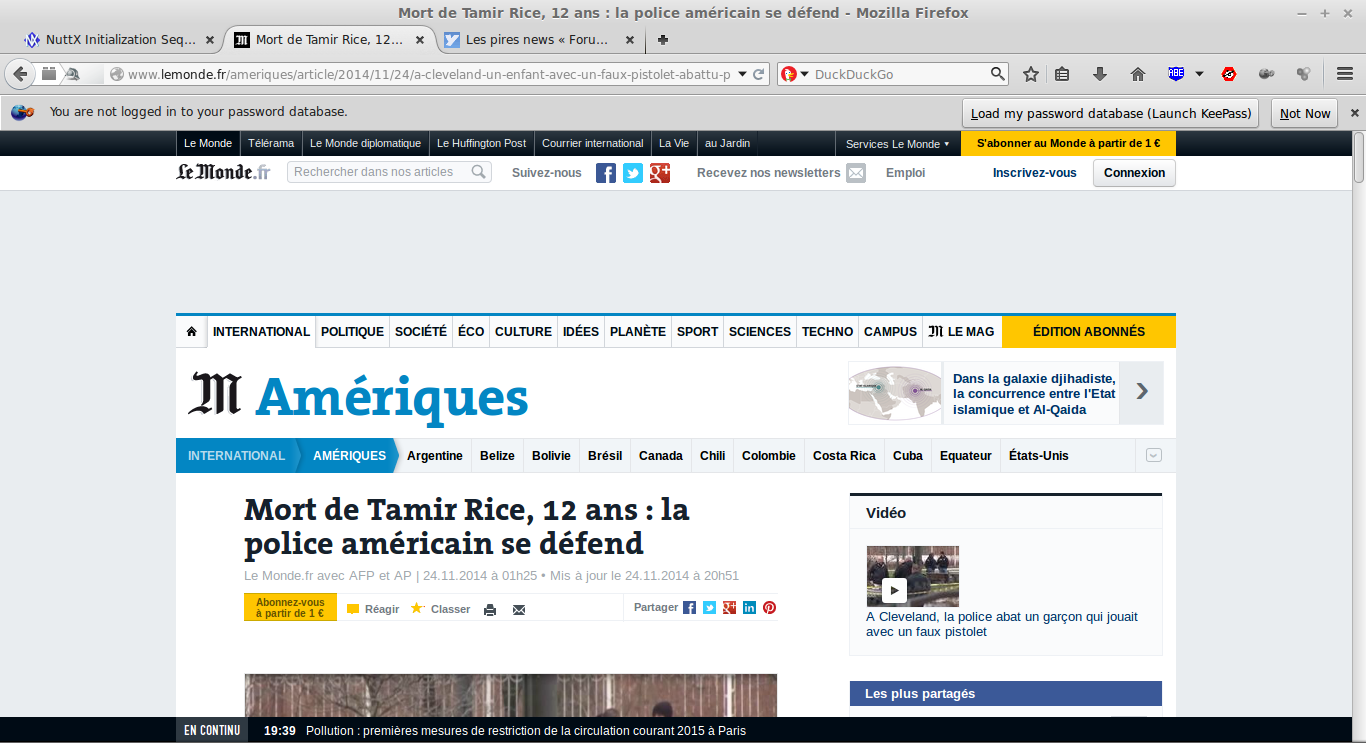Screen dimensions: 1366x743
Task: Expand the Services Le Monde dropdown
Action: pyautogui.click(x=897, y=144)
